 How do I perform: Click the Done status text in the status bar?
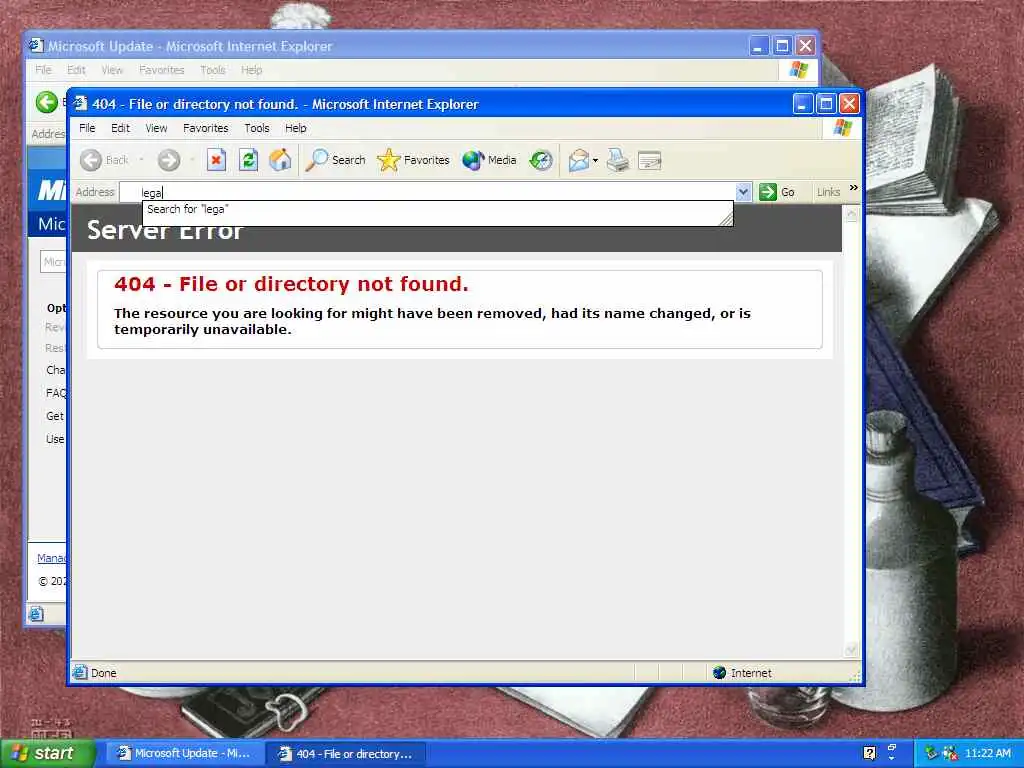pyautogui.click(x=103, y=673)
